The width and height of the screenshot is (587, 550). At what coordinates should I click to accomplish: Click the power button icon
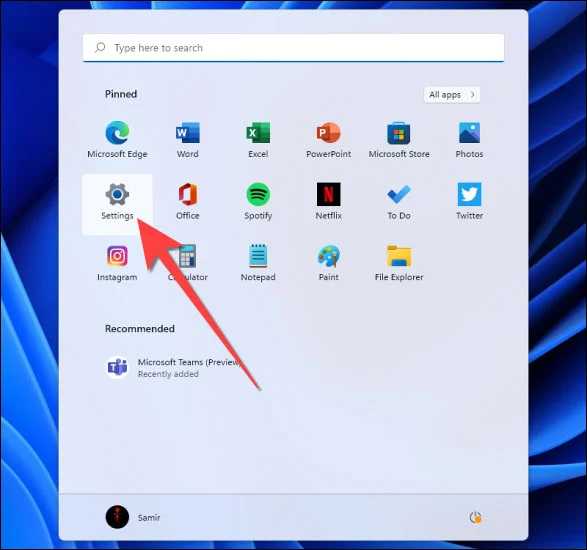(475, 518)
